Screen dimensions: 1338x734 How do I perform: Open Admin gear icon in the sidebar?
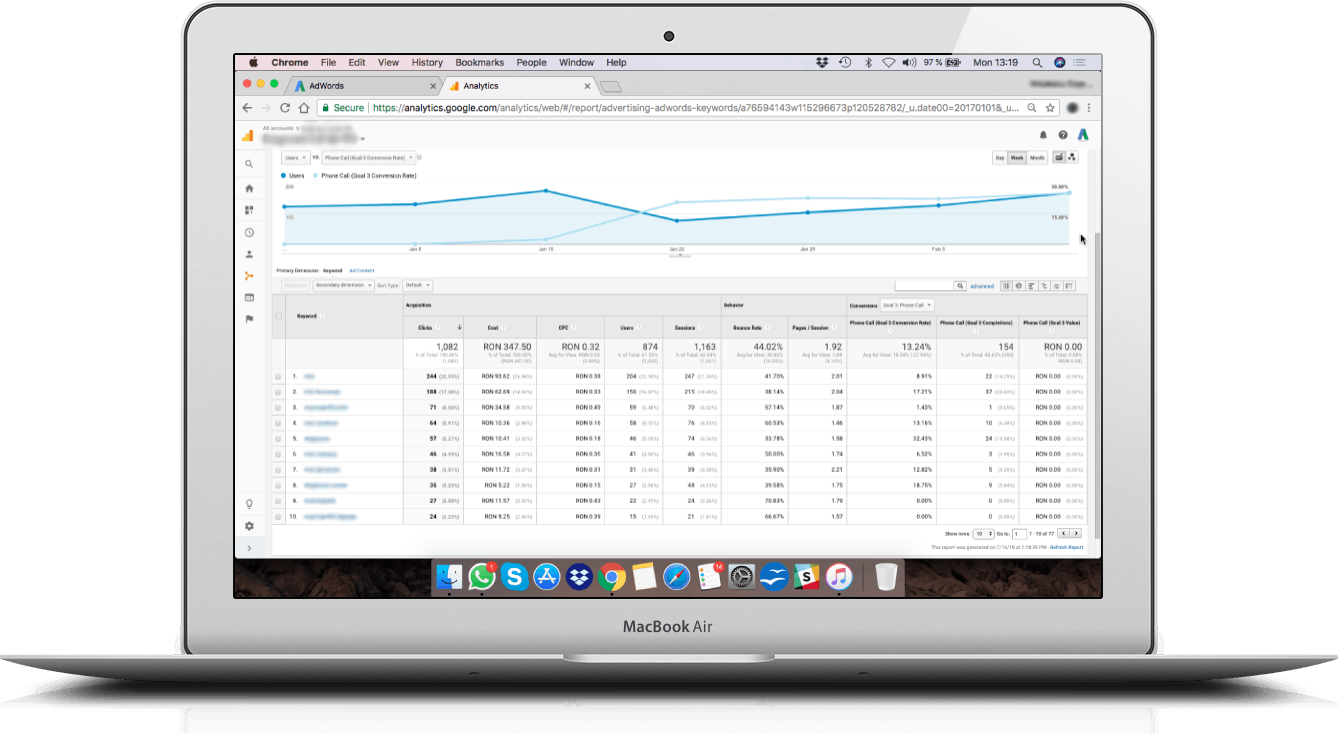(249, 526)
